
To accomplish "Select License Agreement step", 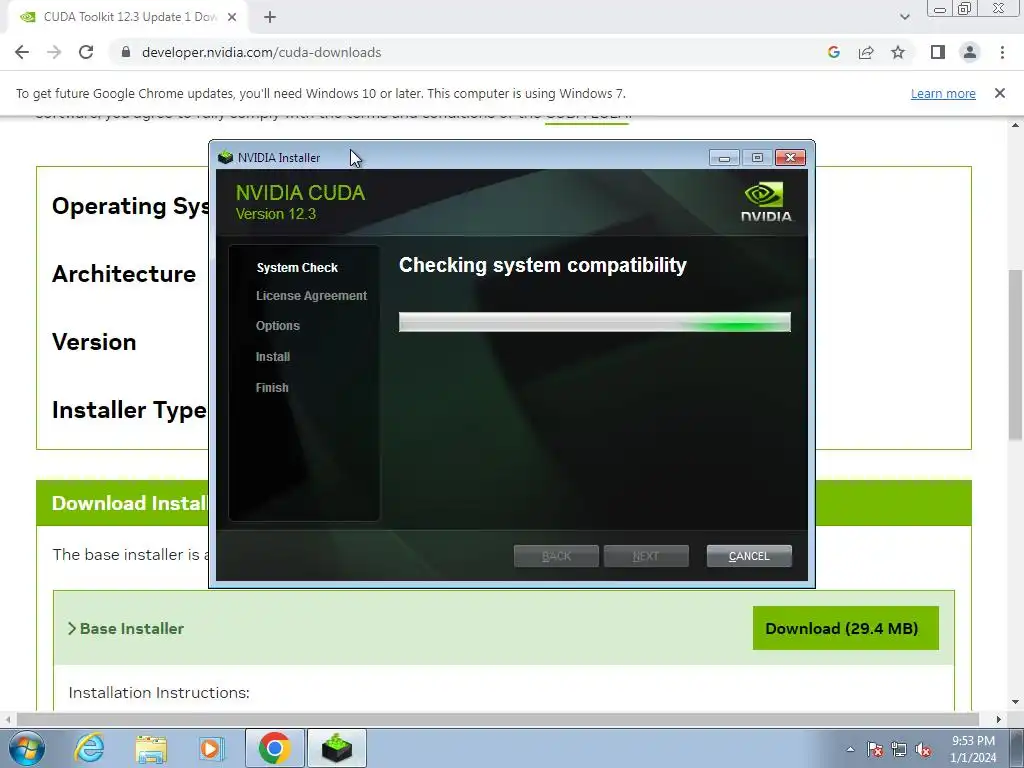I will pyautogui.click(x=312, y=296).
